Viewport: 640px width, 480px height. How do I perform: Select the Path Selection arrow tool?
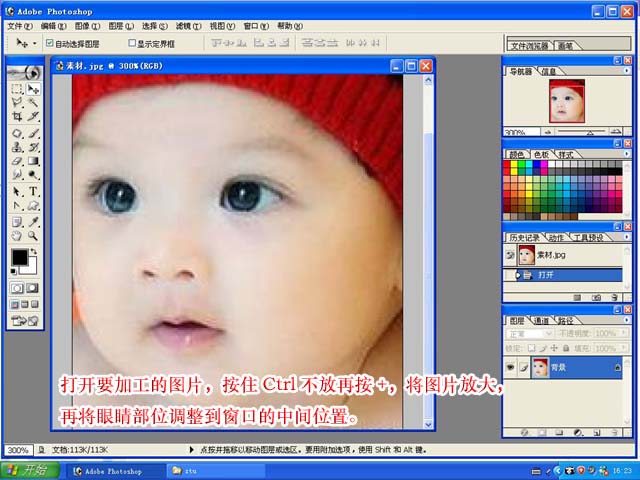click(x=17, y=191)
